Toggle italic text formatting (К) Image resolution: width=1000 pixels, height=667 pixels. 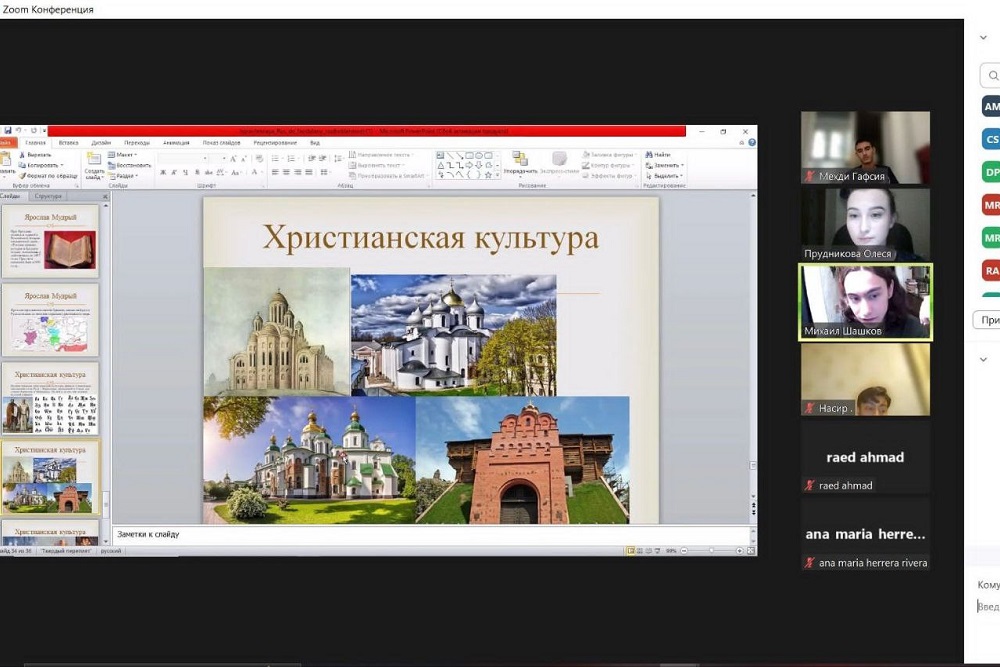176,173
